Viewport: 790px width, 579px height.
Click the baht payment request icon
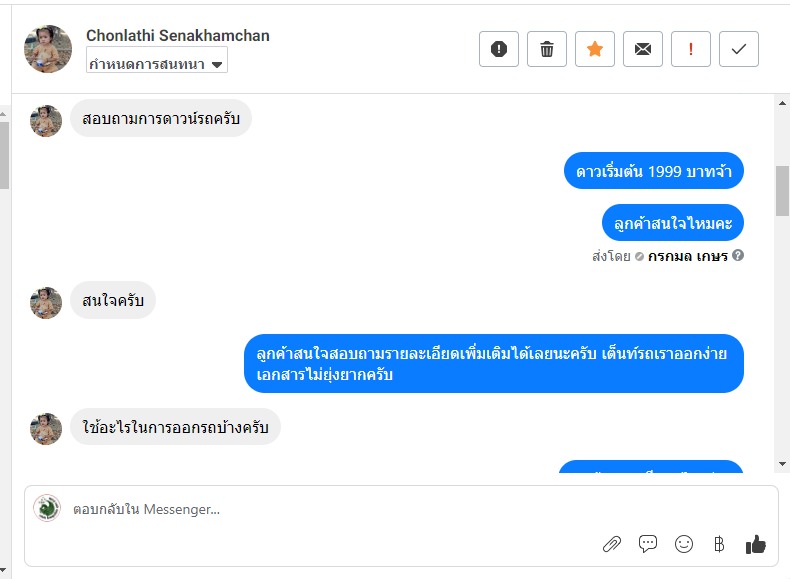pos(718,544)
